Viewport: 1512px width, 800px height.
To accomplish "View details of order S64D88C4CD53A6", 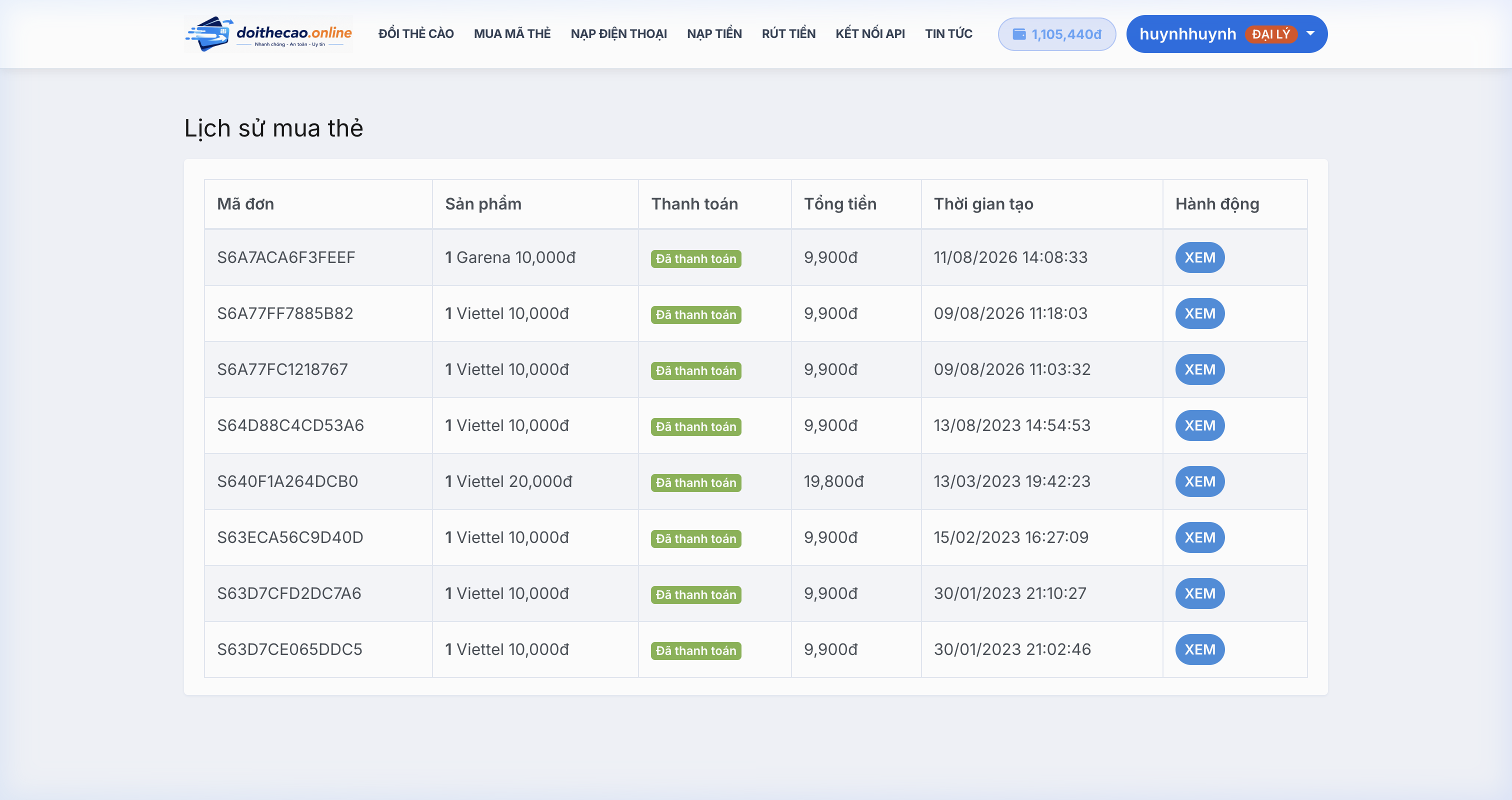I will click(1199, 425).
